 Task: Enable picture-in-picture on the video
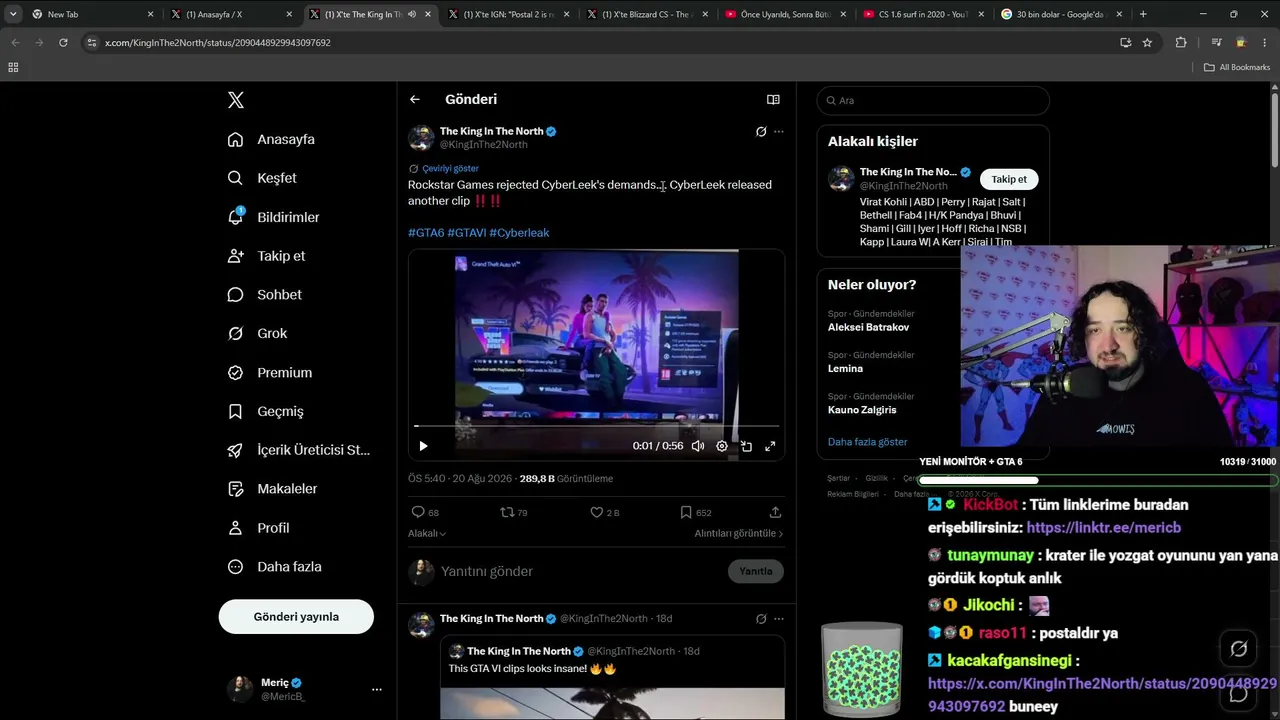tap(746, 446)
